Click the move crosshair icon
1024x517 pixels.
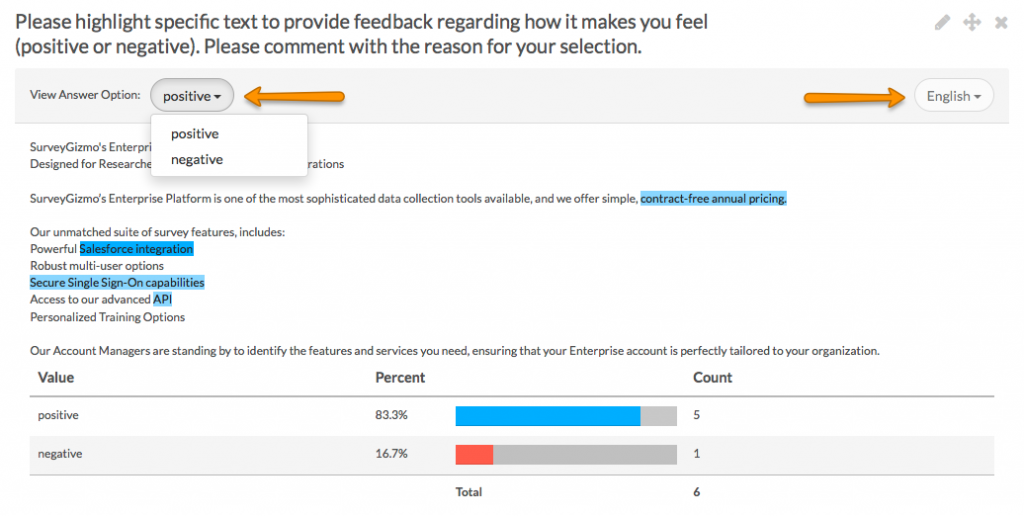pyautogui.click(x=971, y=23)
